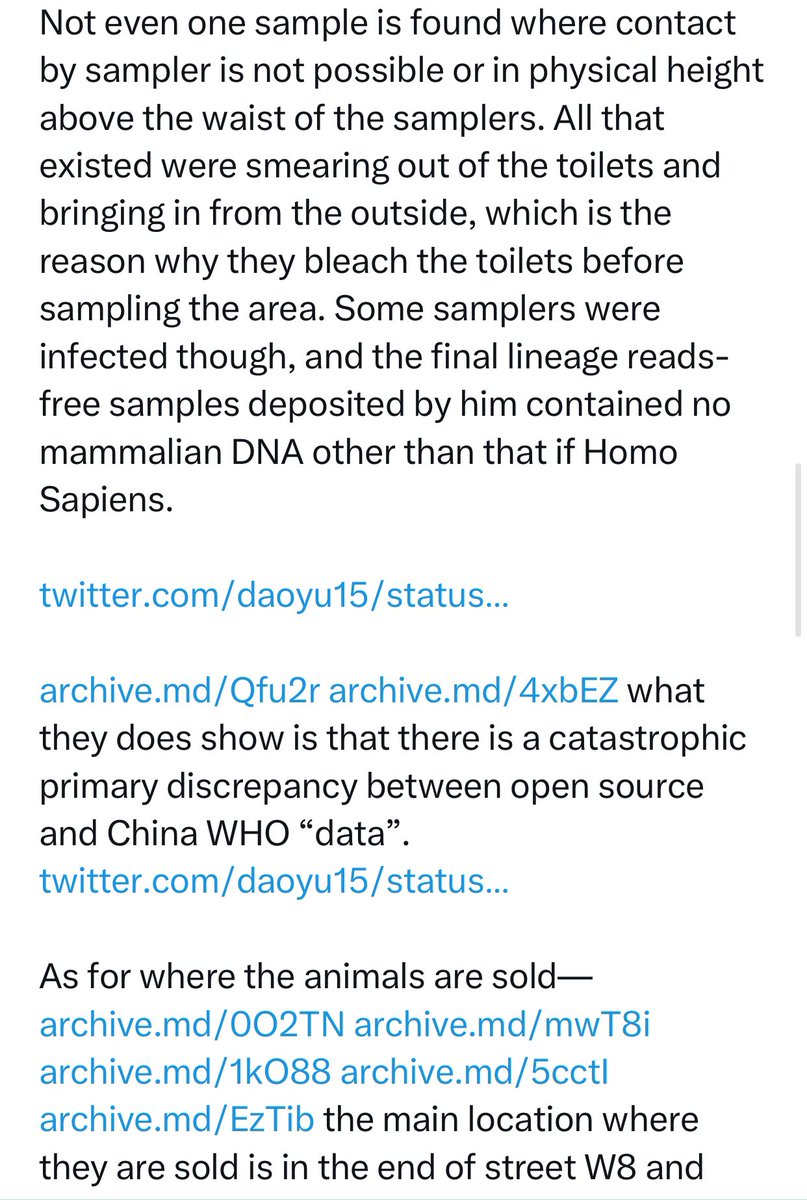Open the twitter.com/daoyu15 link below "Sapiens."

274,595
